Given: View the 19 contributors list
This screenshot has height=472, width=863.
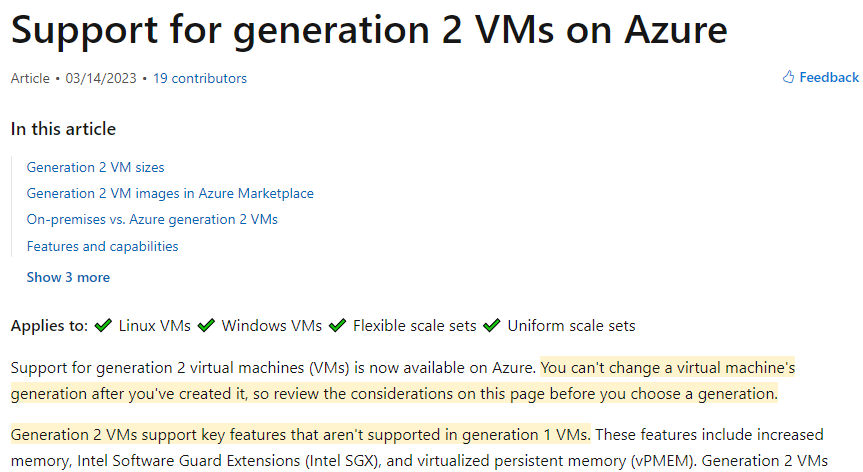Looking at the screenshot, I should [200, 78].
